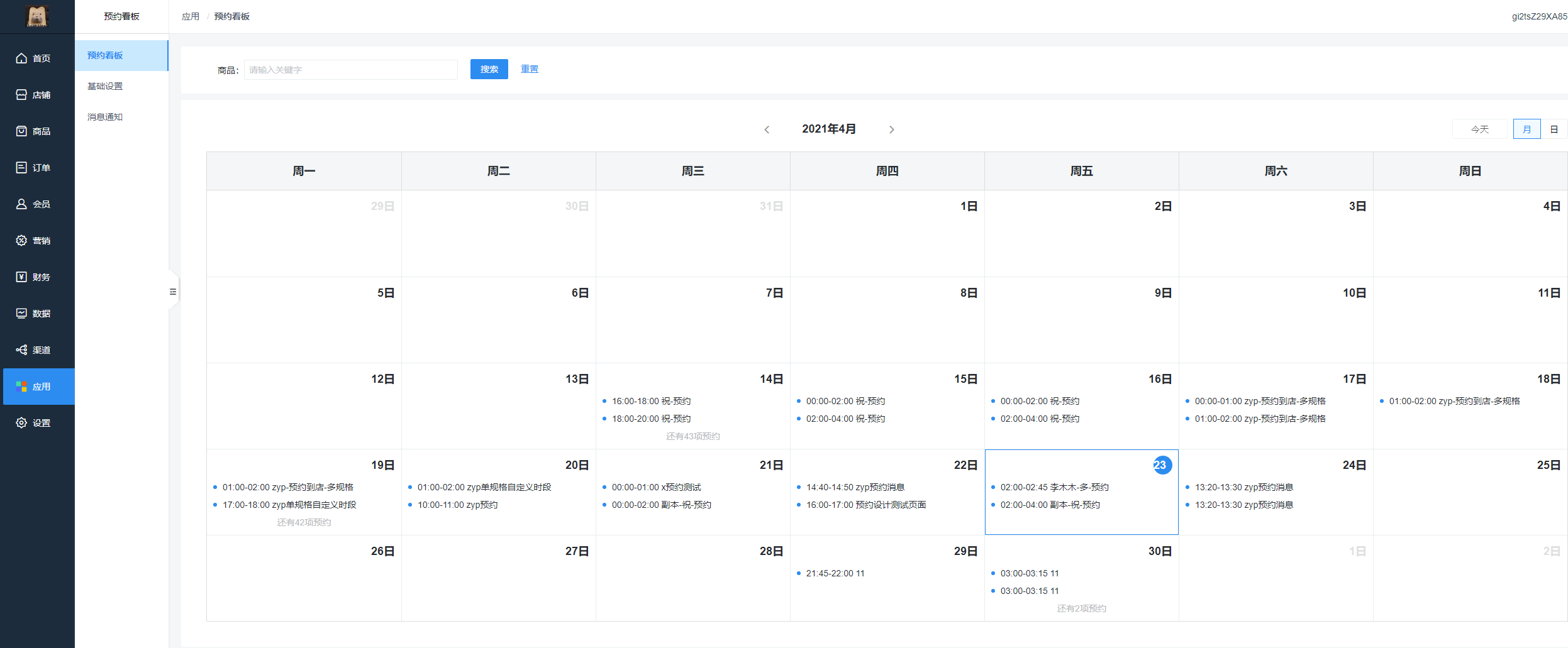
Task: Click the 商品 keyword input field
Action: 350,69
